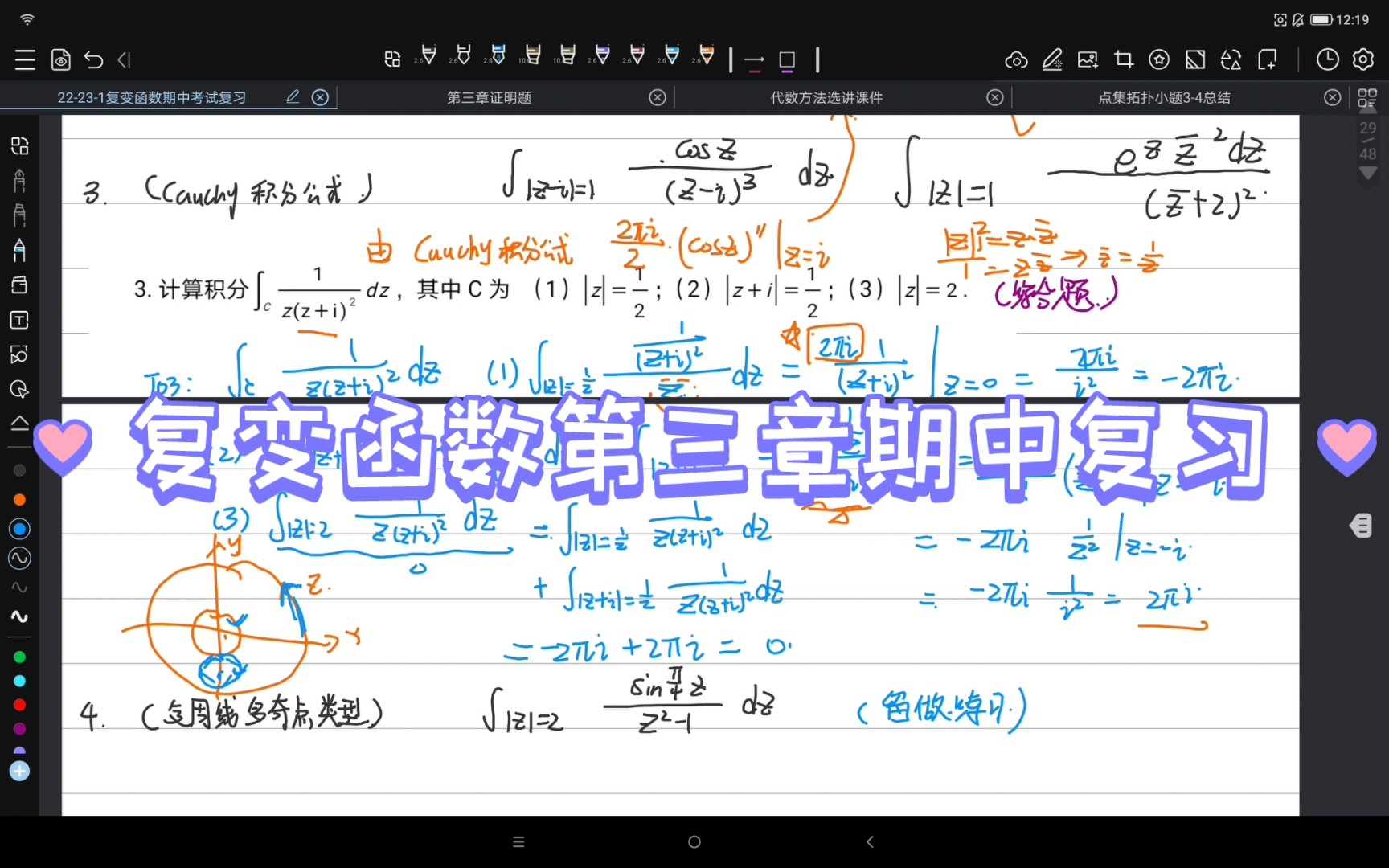
Task: Select the first fountain pen tool in sidebar
Action: coord(19,180)
